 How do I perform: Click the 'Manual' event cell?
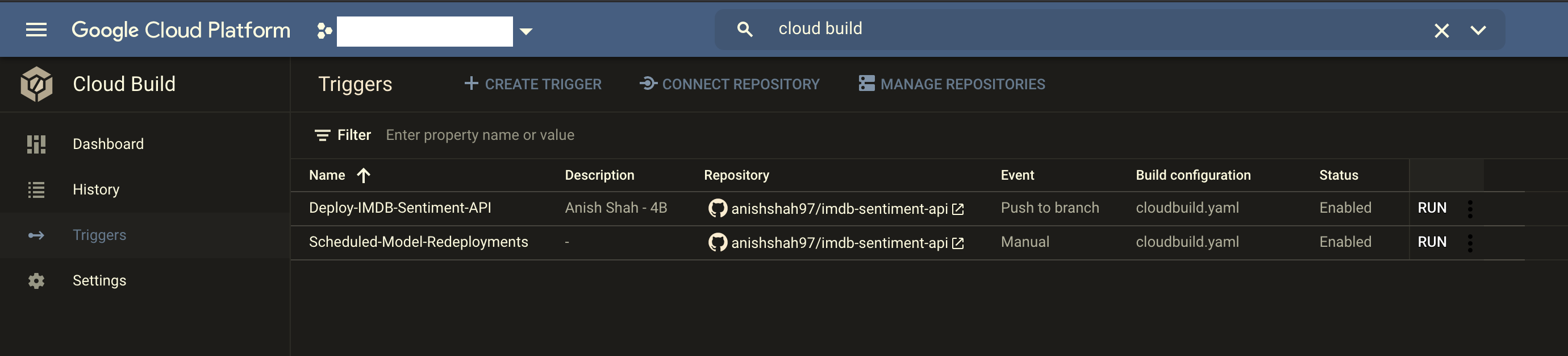pyautogui.click(x=1025, y=242)
